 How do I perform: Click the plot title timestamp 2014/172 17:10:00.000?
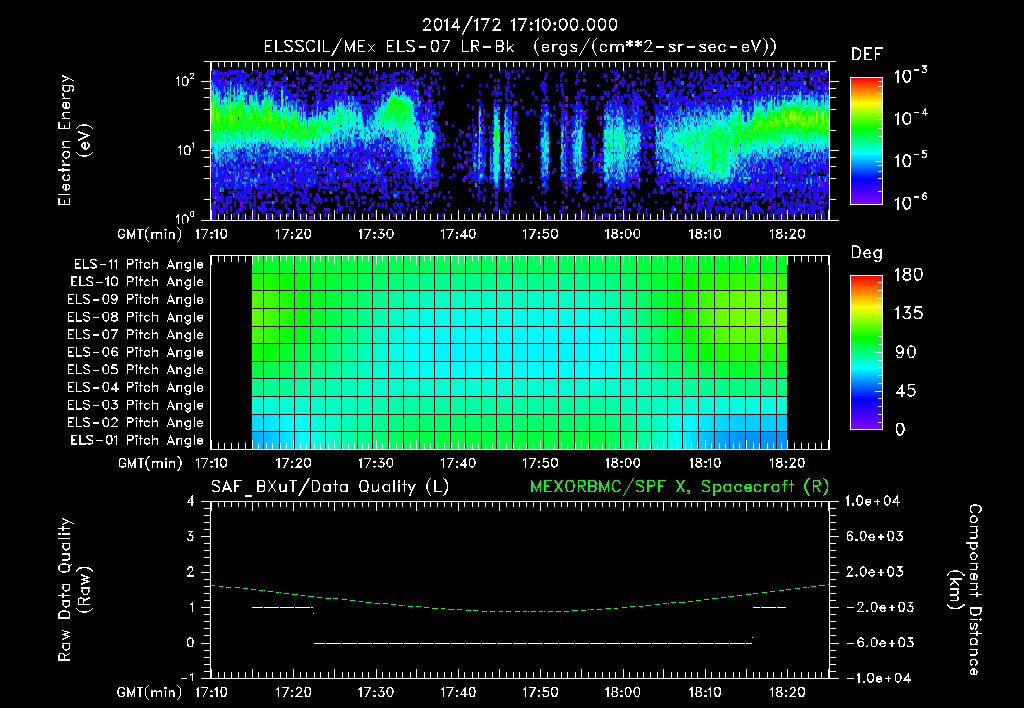520,25
